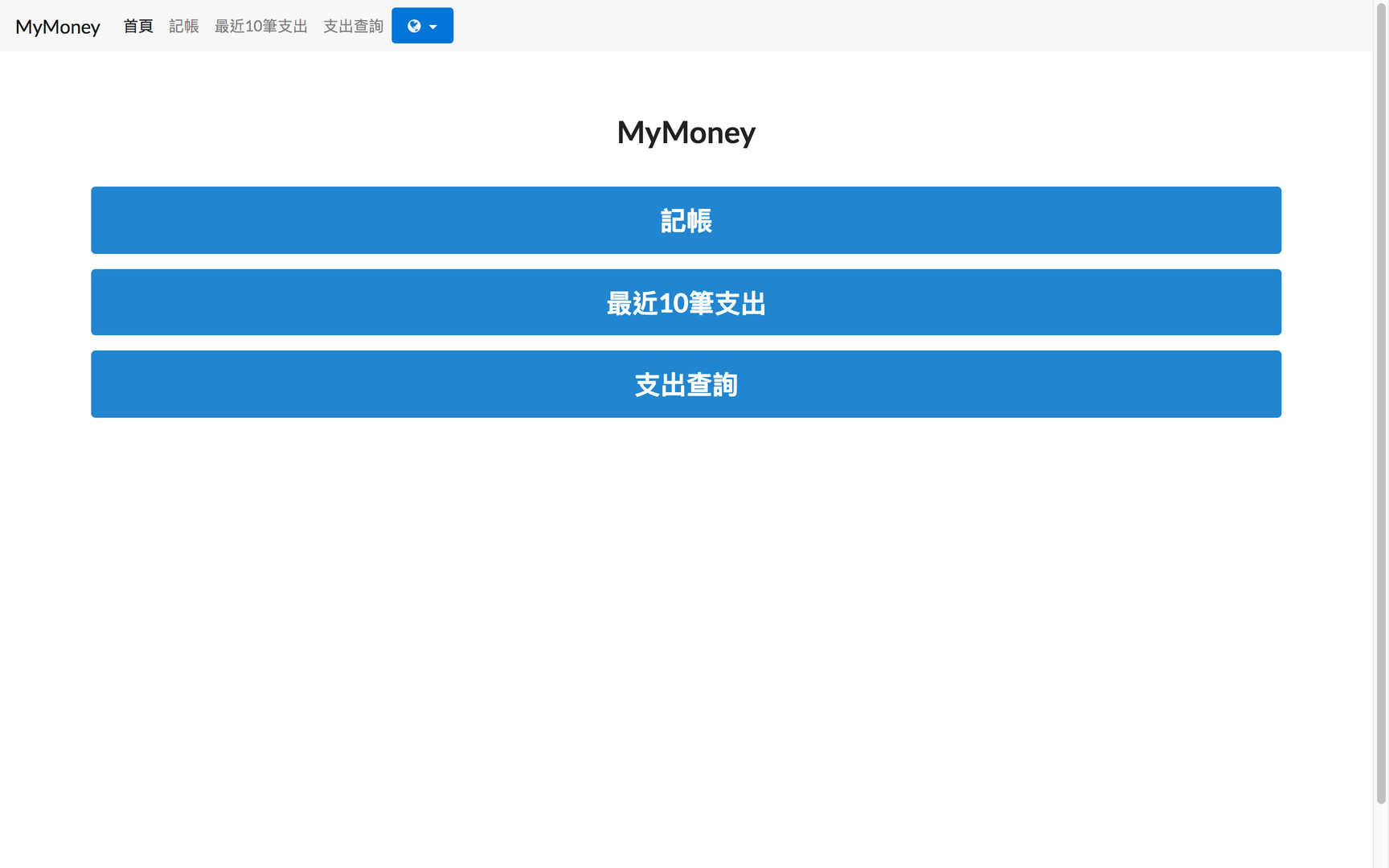The height and width of the screenshot is (868, 1389).
Task: Click the white gap between 記帳 and 最近10筆支出 buttons
Action: (686, 261)
